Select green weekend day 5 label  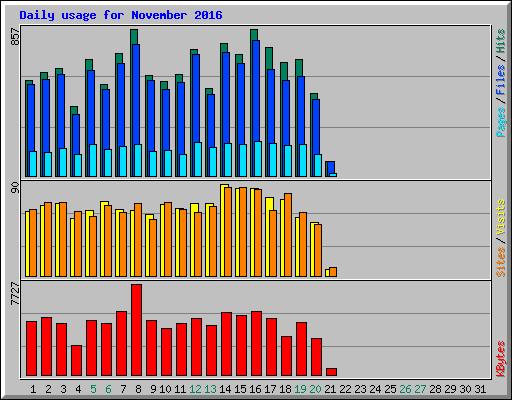click(93, 389)
